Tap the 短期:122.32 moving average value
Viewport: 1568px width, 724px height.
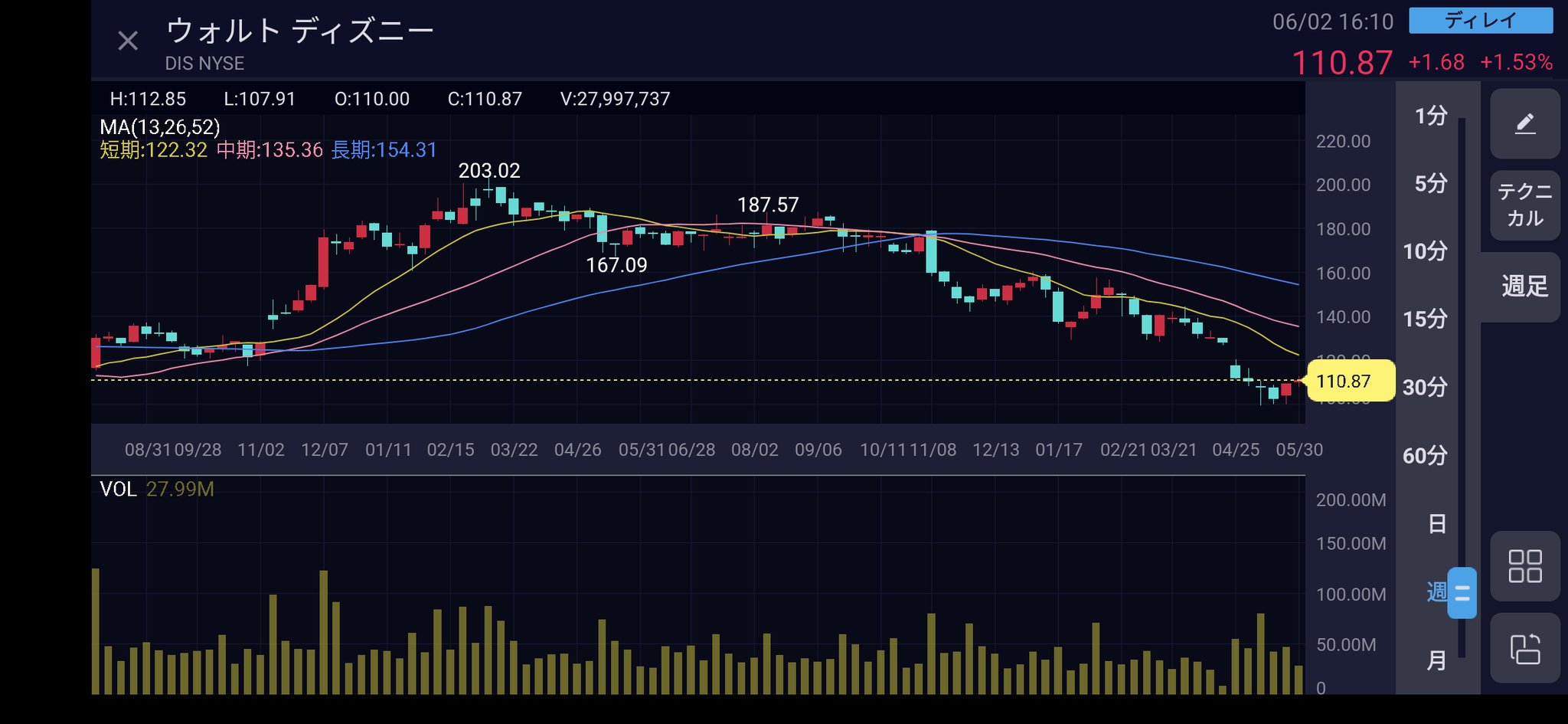pyautogui.click(x=153, y=149)
